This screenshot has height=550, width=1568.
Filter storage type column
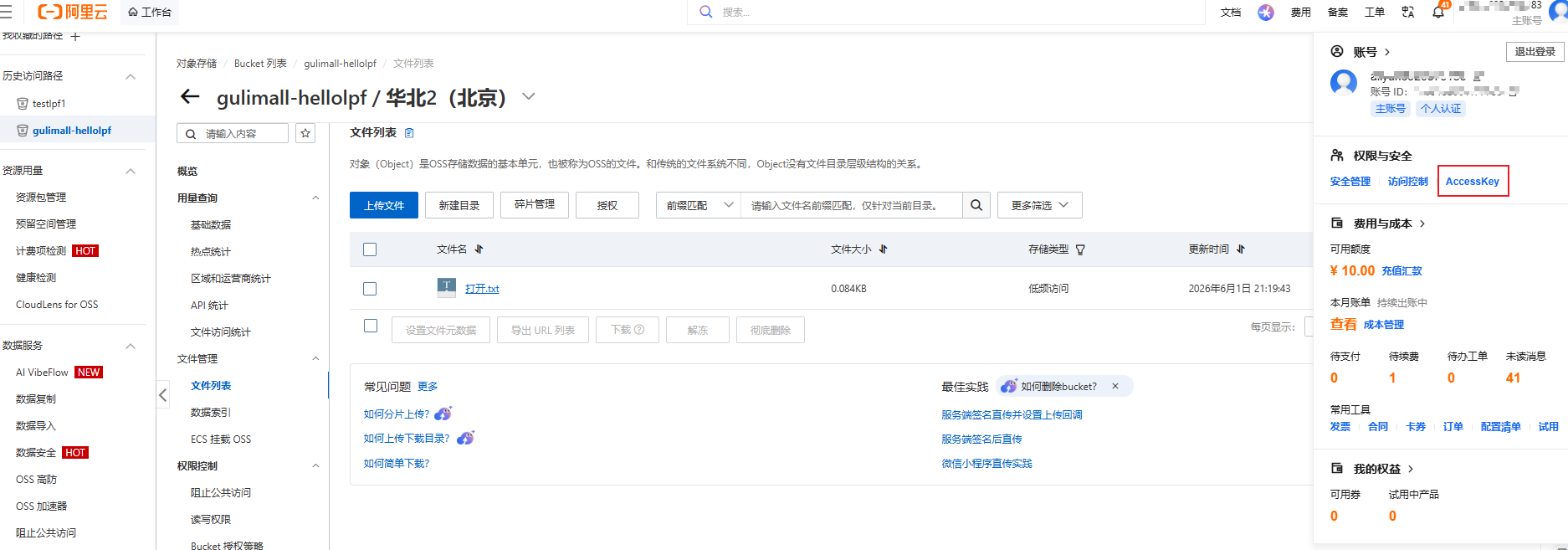[1080, 249]
